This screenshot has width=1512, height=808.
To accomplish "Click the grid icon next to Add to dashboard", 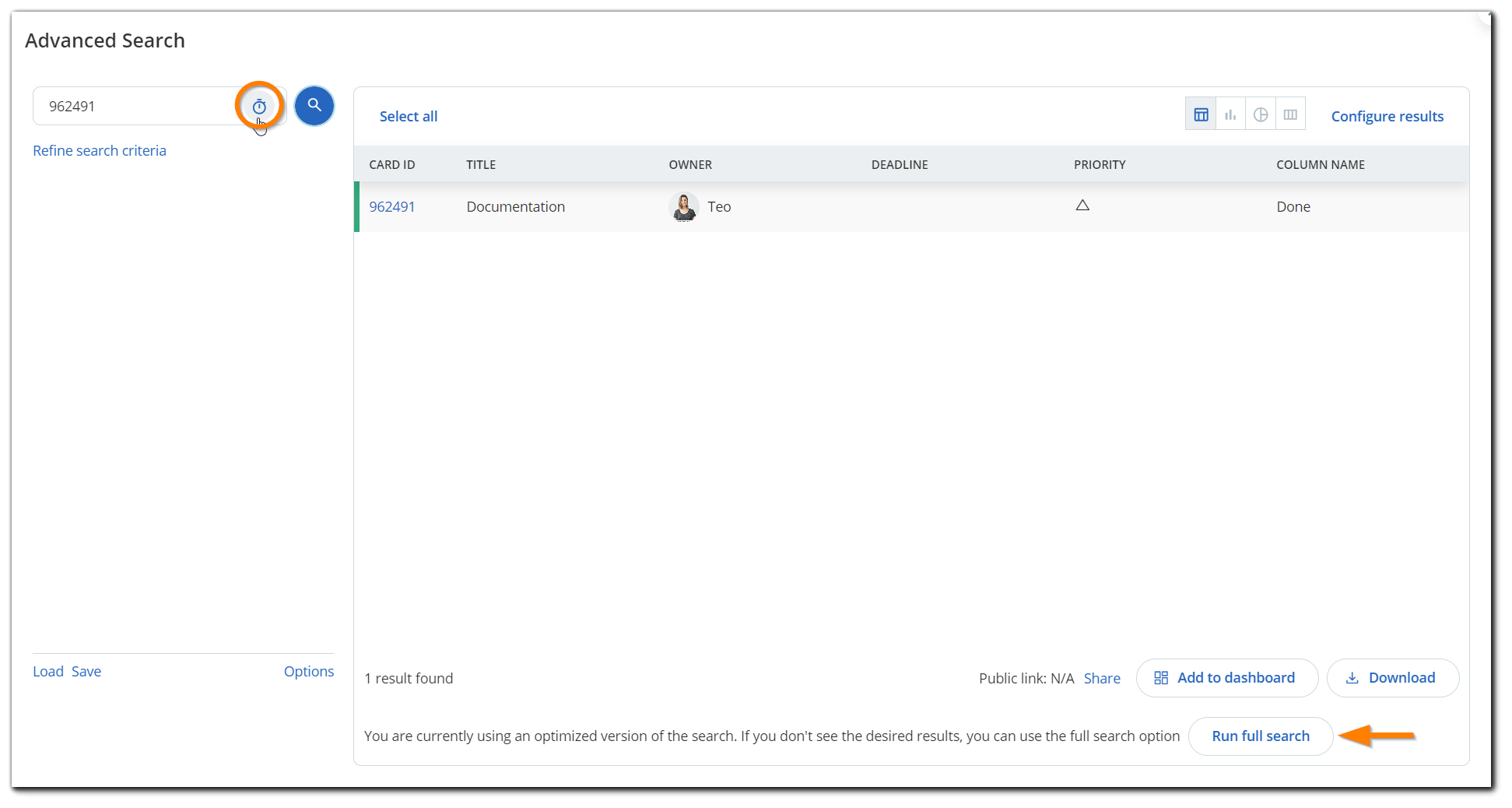I will click(x=1161, y=678).
